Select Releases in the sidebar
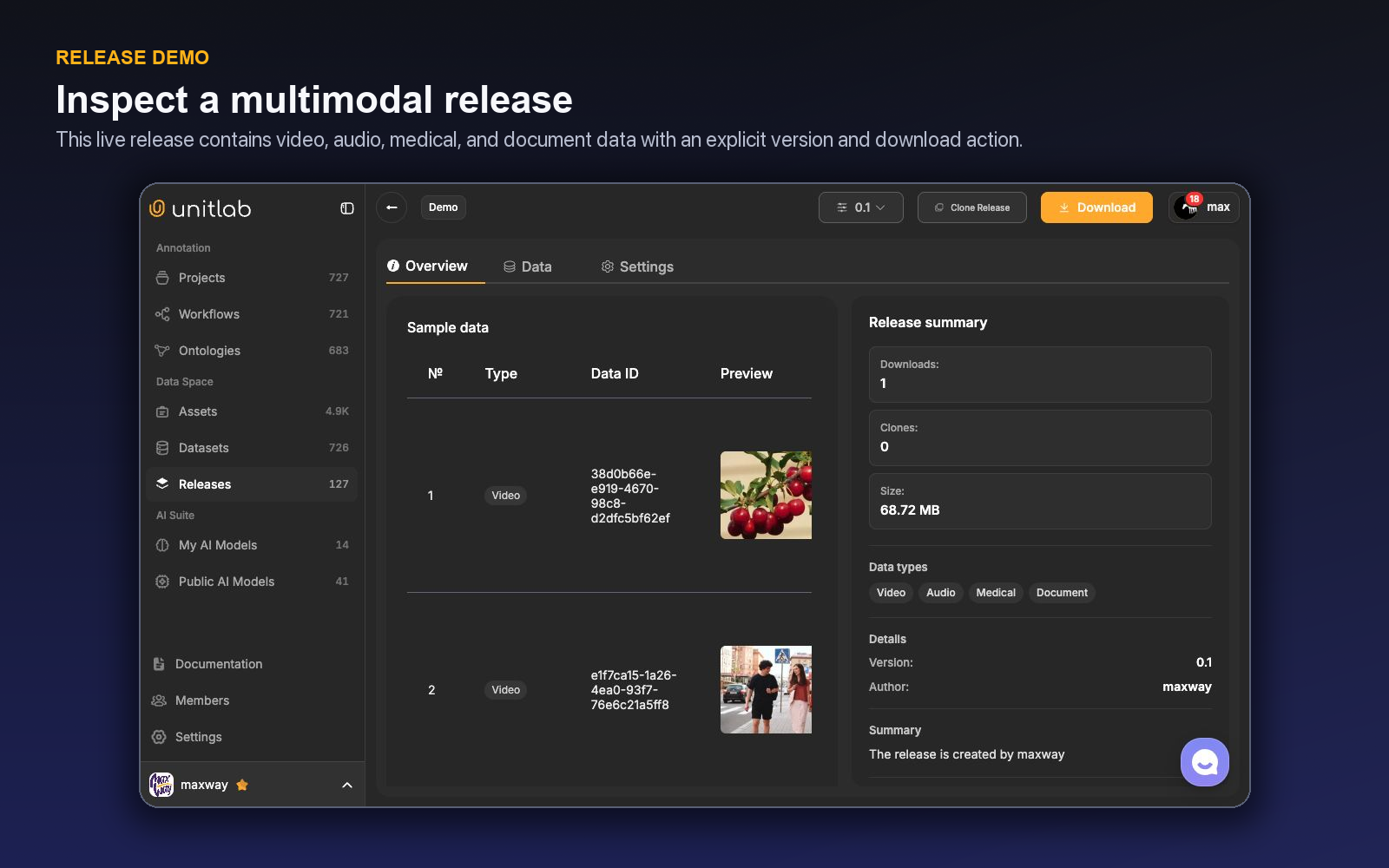Viewport: 1389px width, 868px height. click(253, 484)
